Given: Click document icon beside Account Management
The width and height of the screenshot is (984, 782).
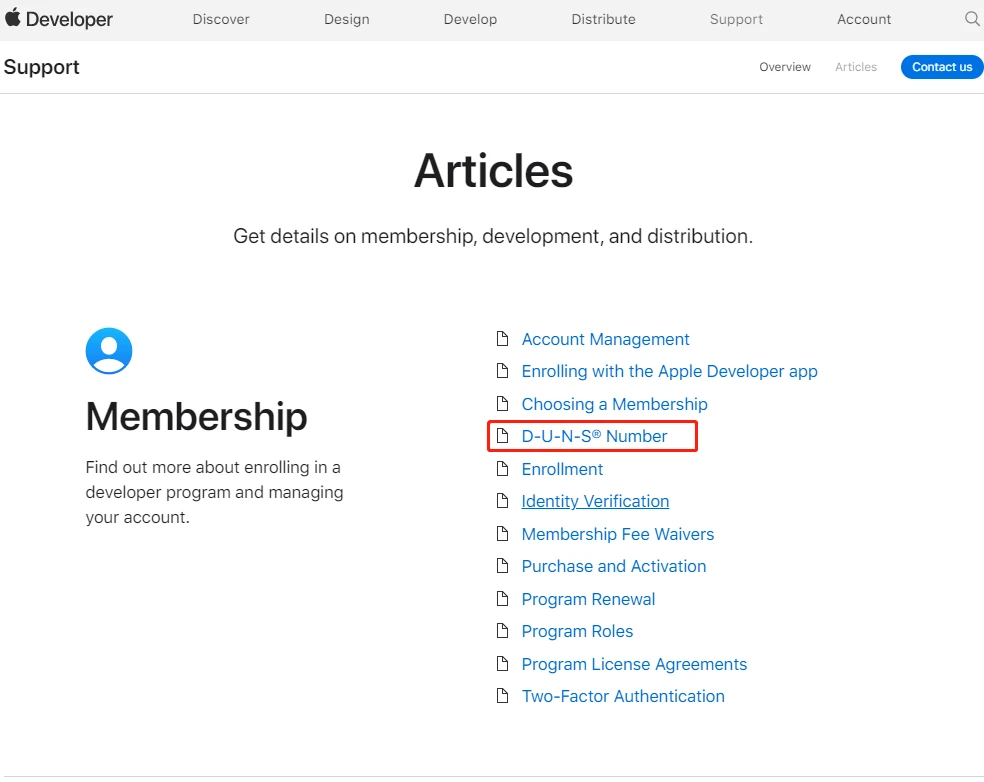Looking at the screenshot, I should click(503, 339).
